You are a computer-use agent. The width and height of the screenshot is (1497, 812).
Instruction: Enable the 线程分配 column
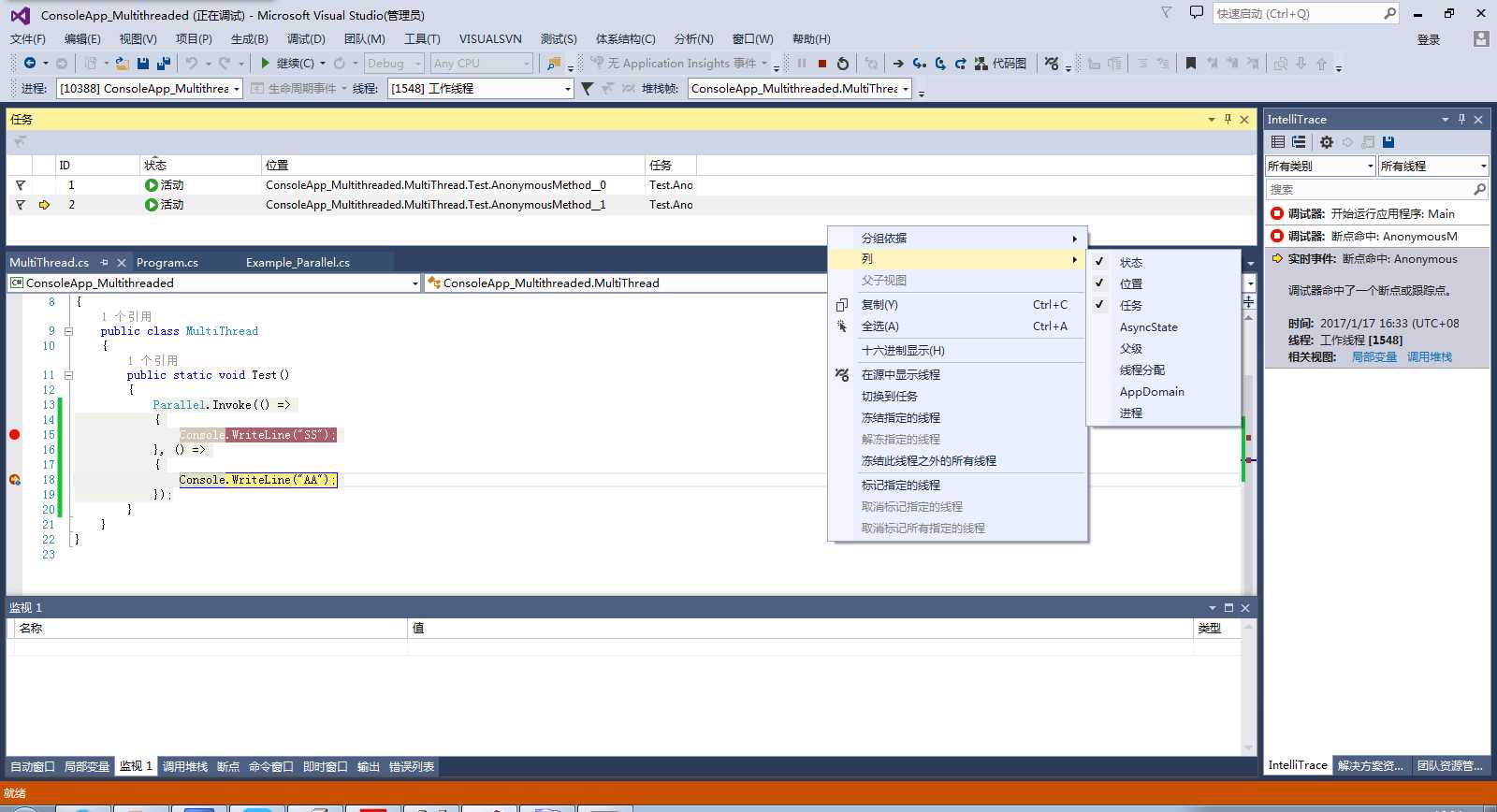pyautogui.click(x=1163, y=370)
